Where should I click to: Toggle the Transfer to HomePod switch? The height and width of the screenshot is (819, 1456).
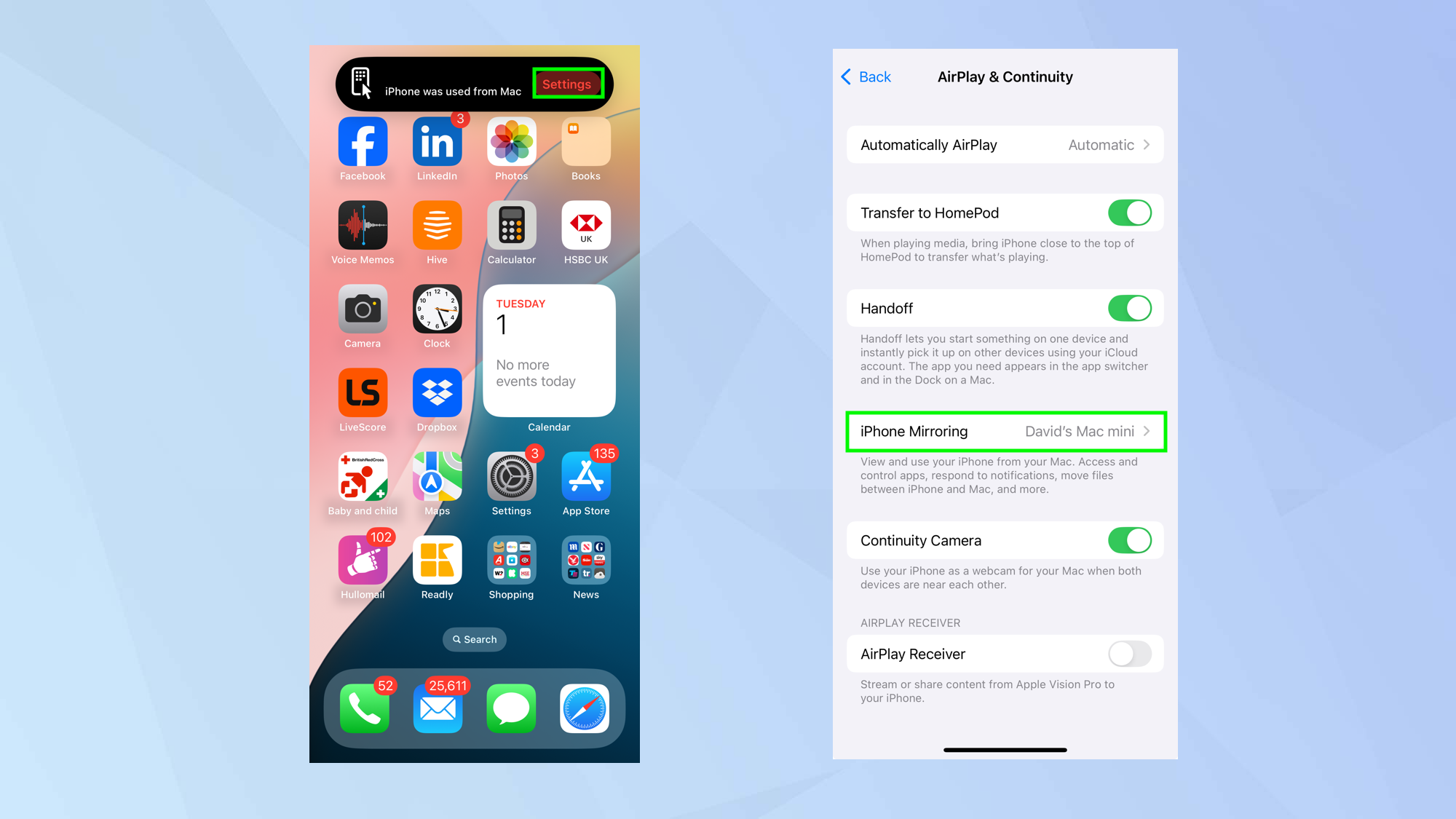(x=1130, y=212)
